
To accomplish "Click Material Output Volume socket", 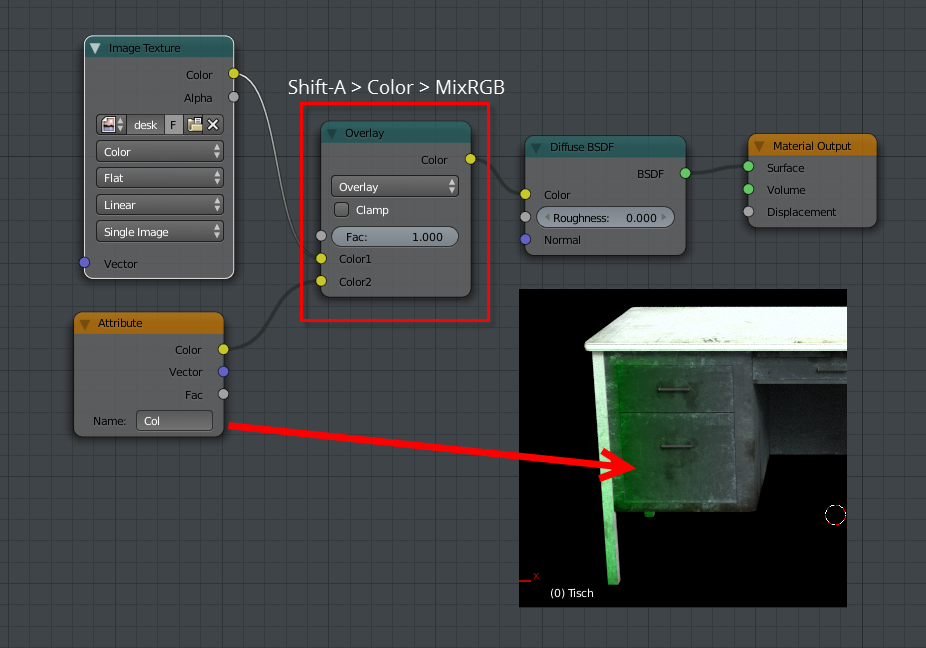I will click(x=748, y=189).
